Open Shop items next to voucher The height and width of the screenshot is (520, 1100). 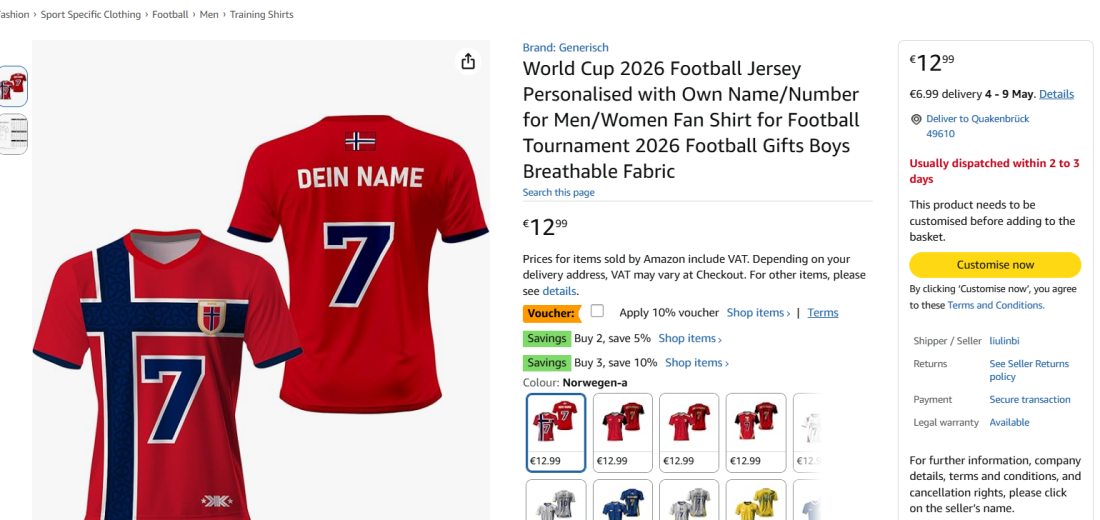(x=758, y=313)
